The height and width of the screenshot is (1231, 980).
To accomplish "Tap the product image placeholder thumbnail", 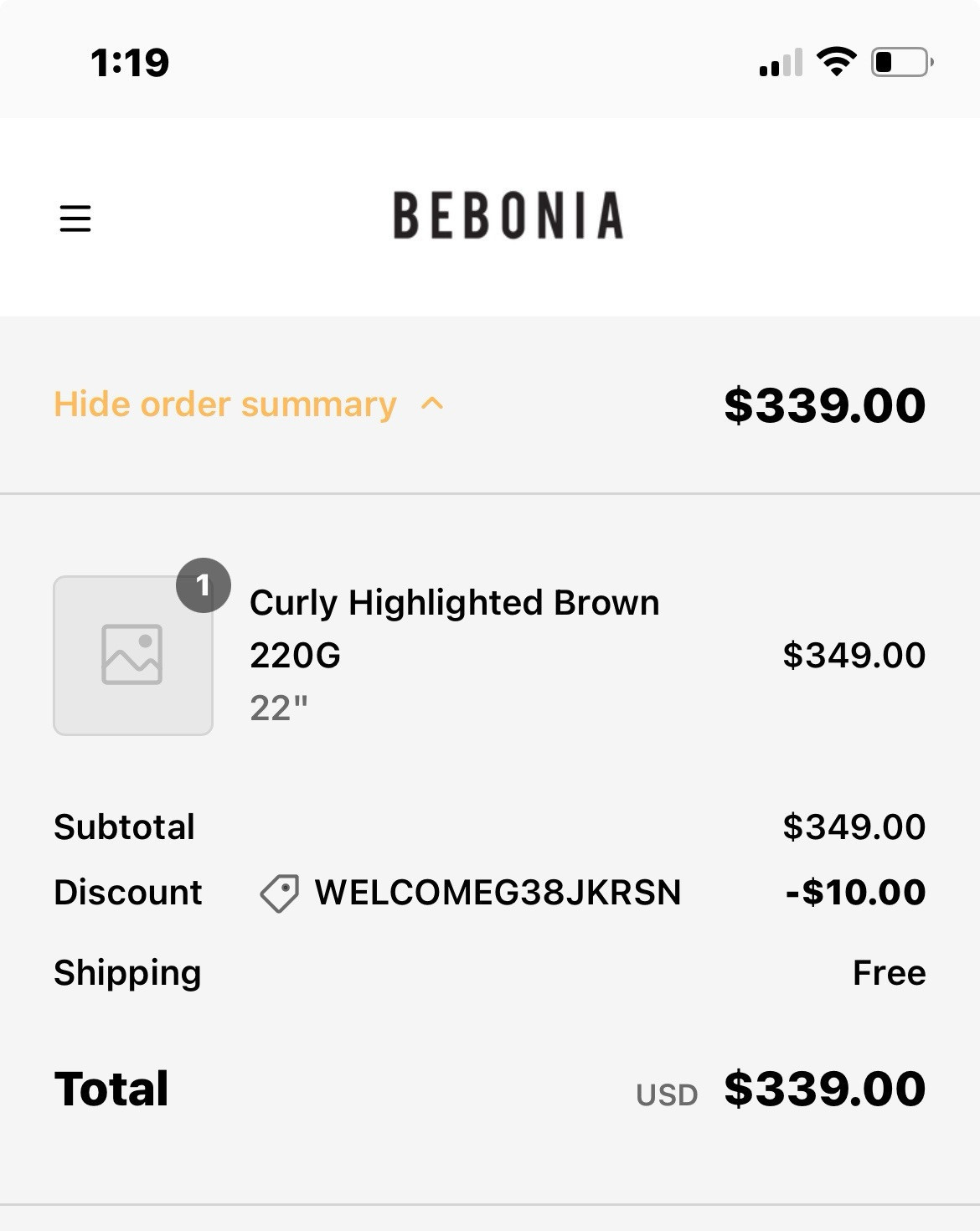I will pos(133,656).
